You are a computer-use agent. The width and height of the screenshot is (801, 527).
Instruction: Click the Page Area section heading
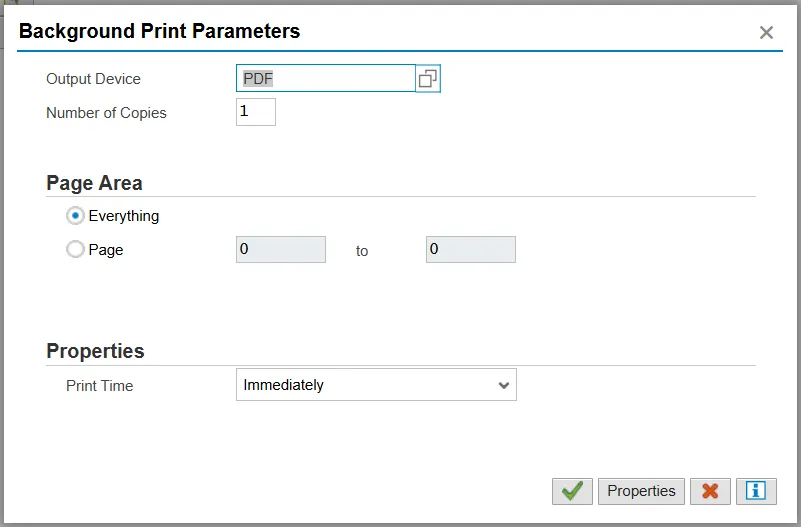(94, 183)
